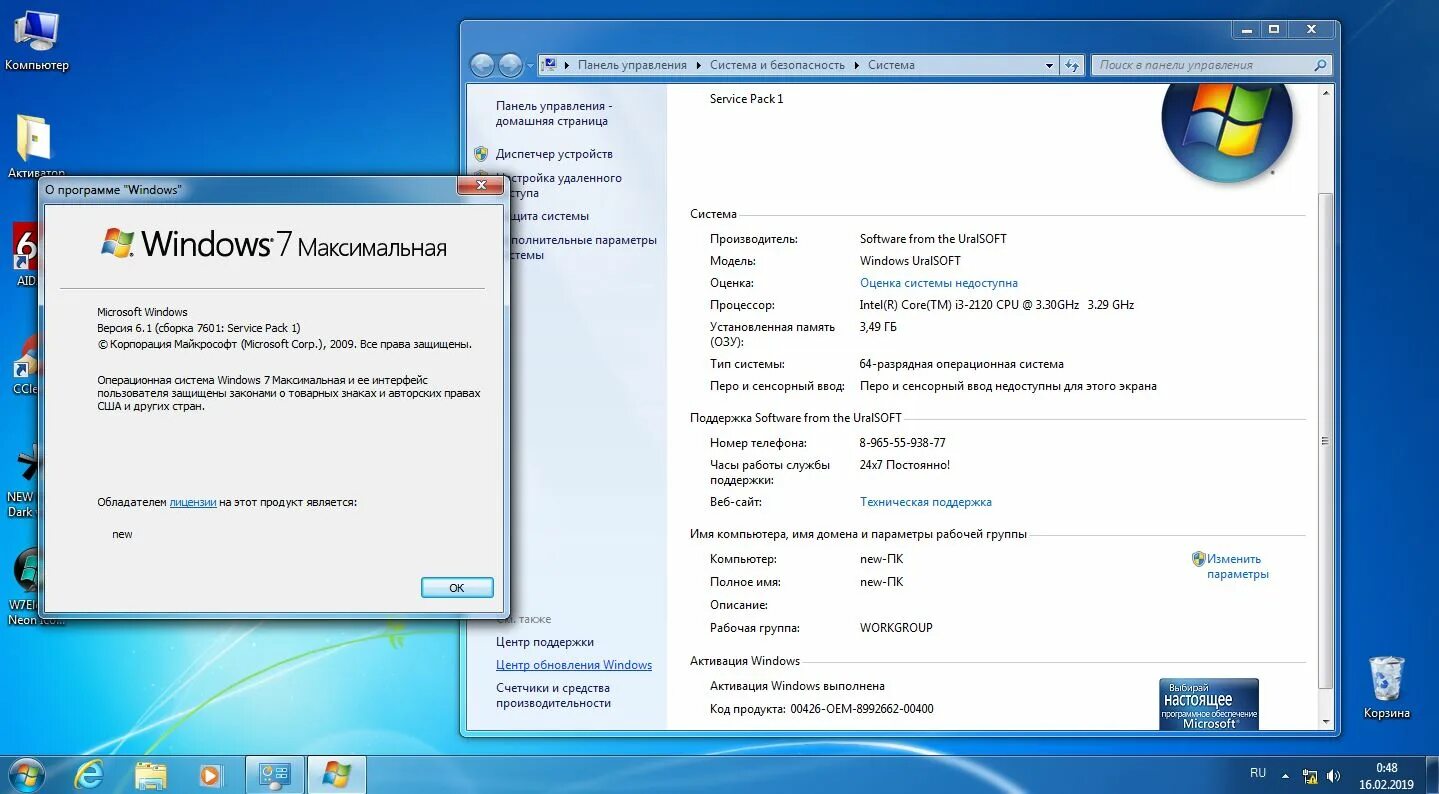Expand the arrow after Система и безопасность breadcrumb

tap(856, 65)
